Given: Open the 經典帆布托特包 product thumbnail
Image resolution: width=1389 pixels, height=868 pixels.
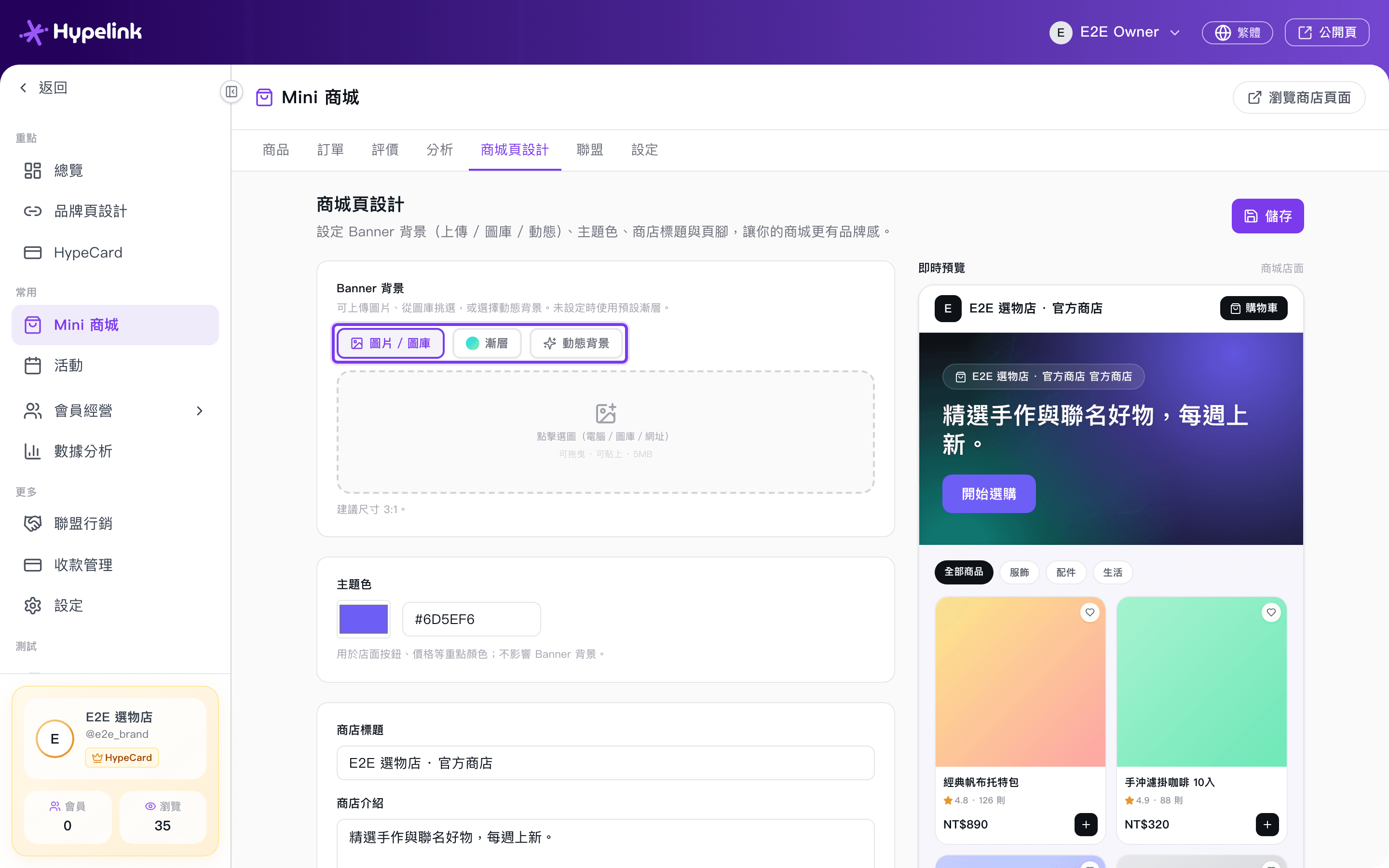Looking at the screenshot, I should tap(1020, 681).
